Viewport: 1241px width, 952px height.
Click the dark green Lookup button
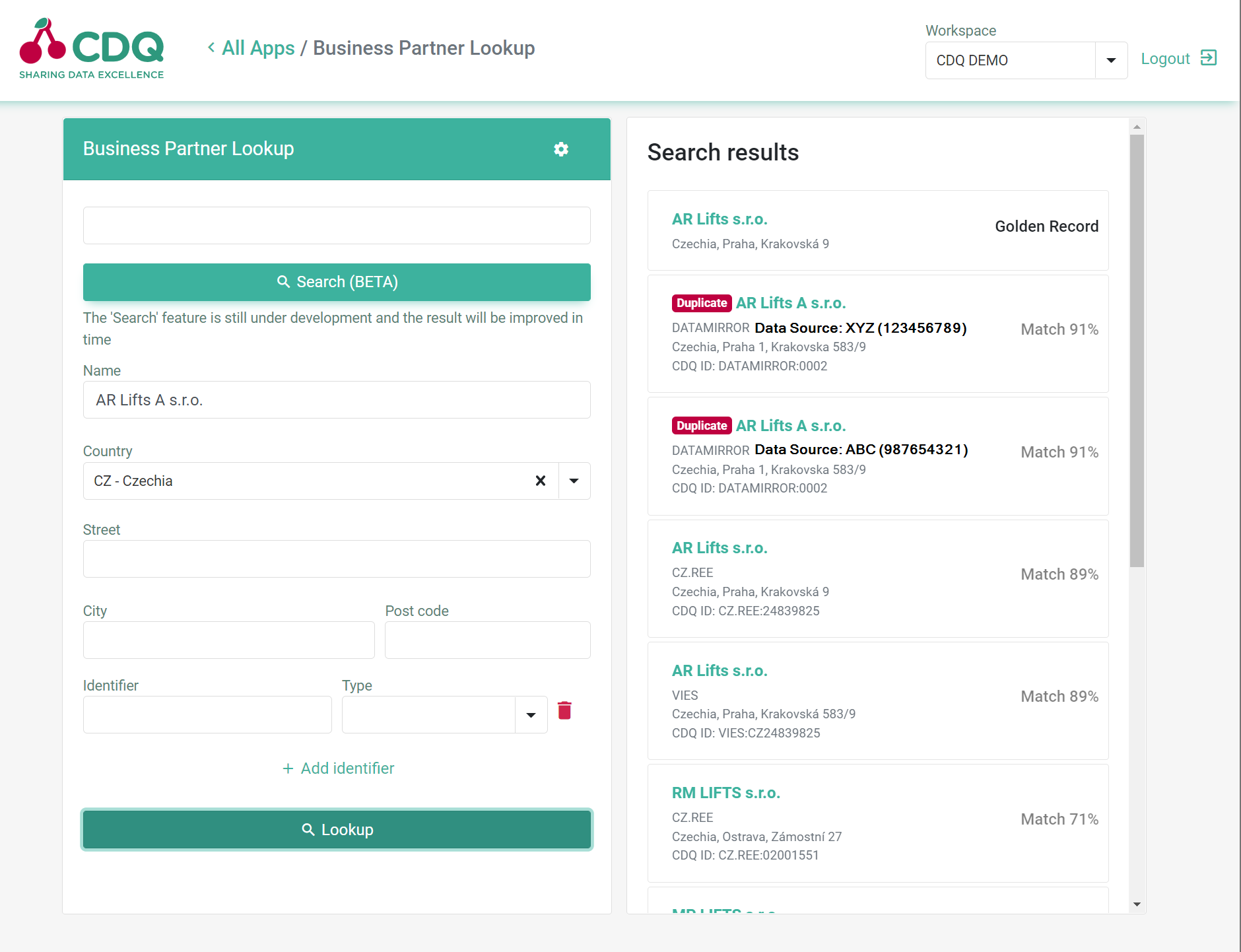[x=337, y=830]
